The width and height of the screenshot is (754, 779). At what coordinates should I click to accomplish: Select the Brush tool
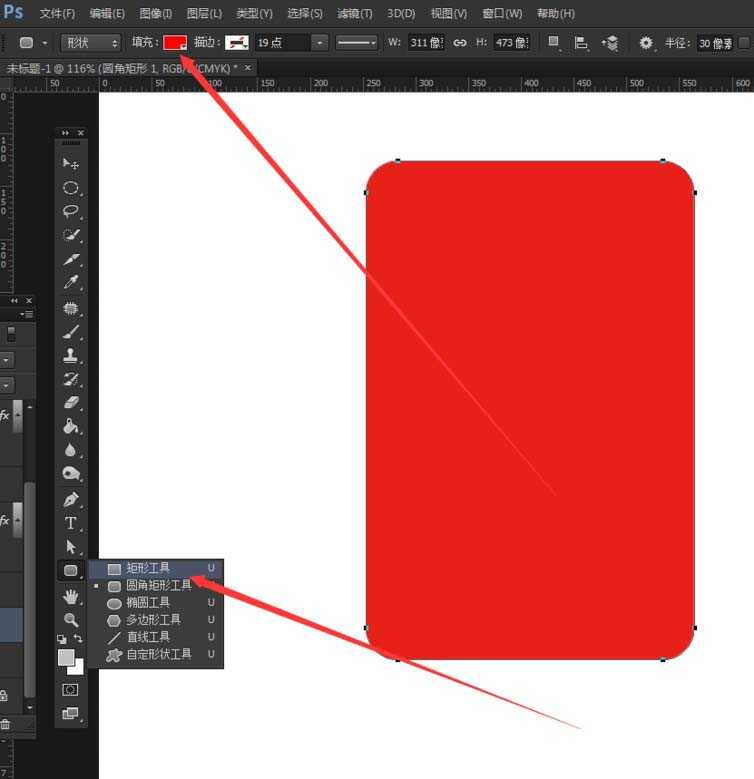coord(70,332)
